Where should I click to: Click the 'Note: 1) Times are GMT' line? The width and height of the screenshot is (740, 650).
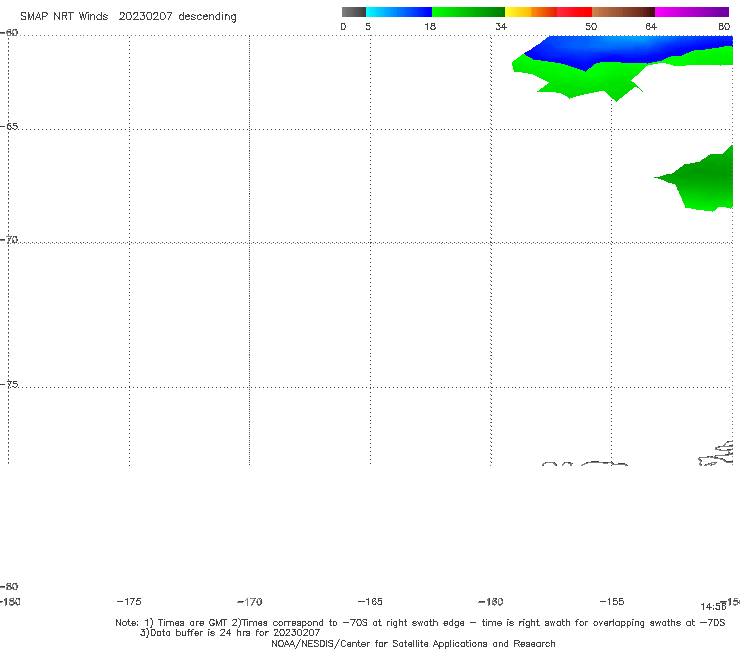coord(420,623)
